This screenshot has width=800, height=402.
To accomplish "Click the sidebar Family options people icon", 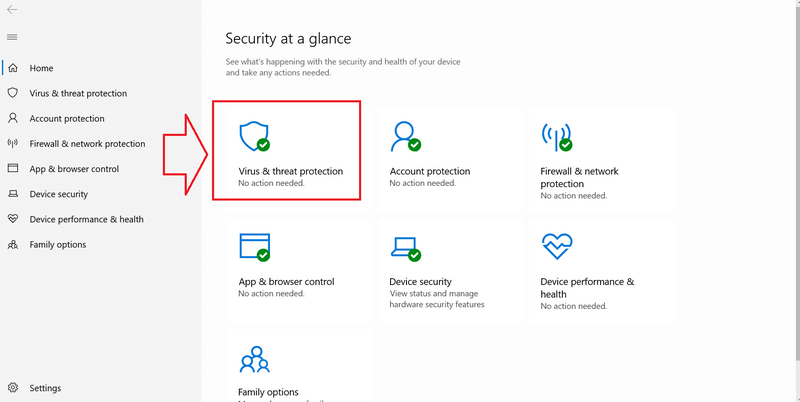I will pyautogui.click(x=12, y=244).
